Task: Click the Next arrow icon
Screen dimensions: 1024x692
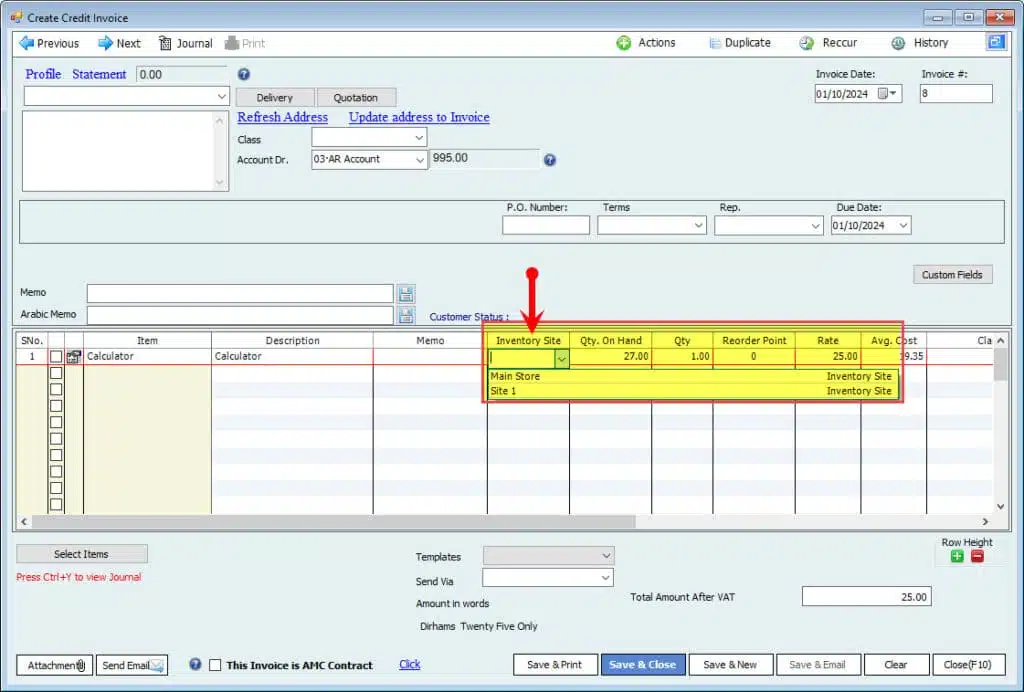Action: [x=105, y=43]
